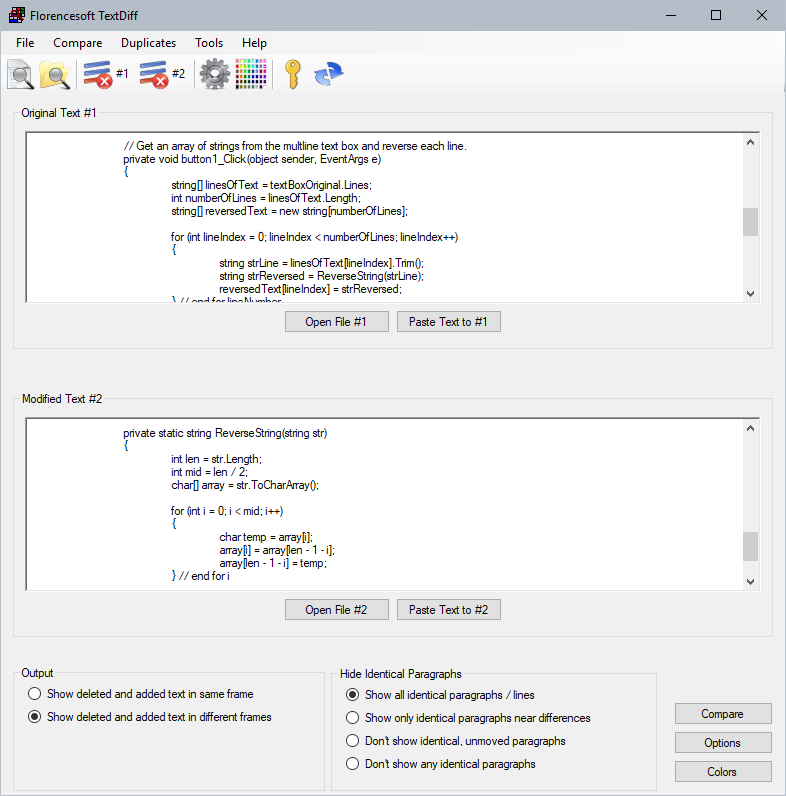This screenshot has width=786, height=796.
Task: Click the comment line '// Get an array of strings'
Action: click(294, 146)
